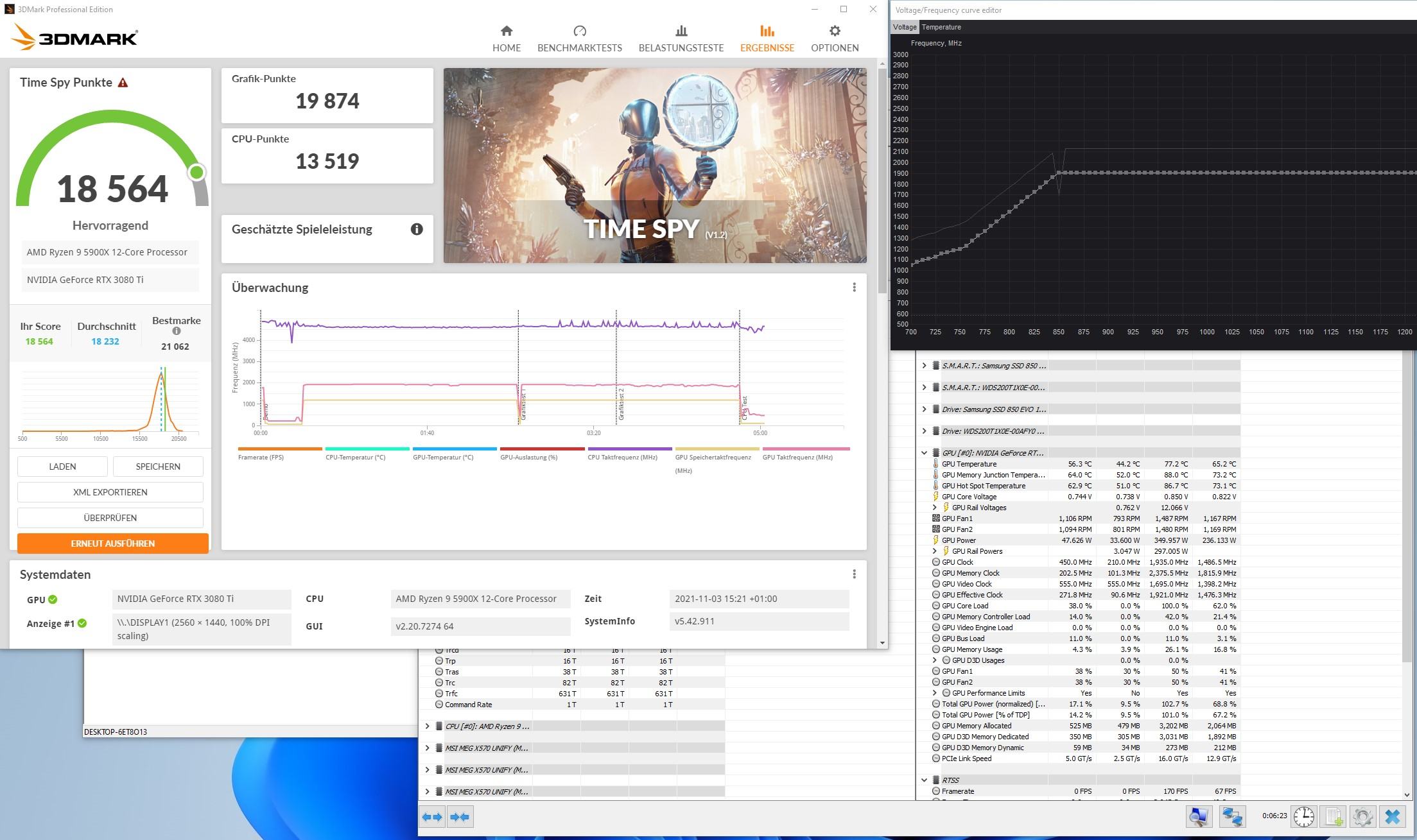Select the Command Rate memory timing row
1417x840 pixels.
(580, 705)
